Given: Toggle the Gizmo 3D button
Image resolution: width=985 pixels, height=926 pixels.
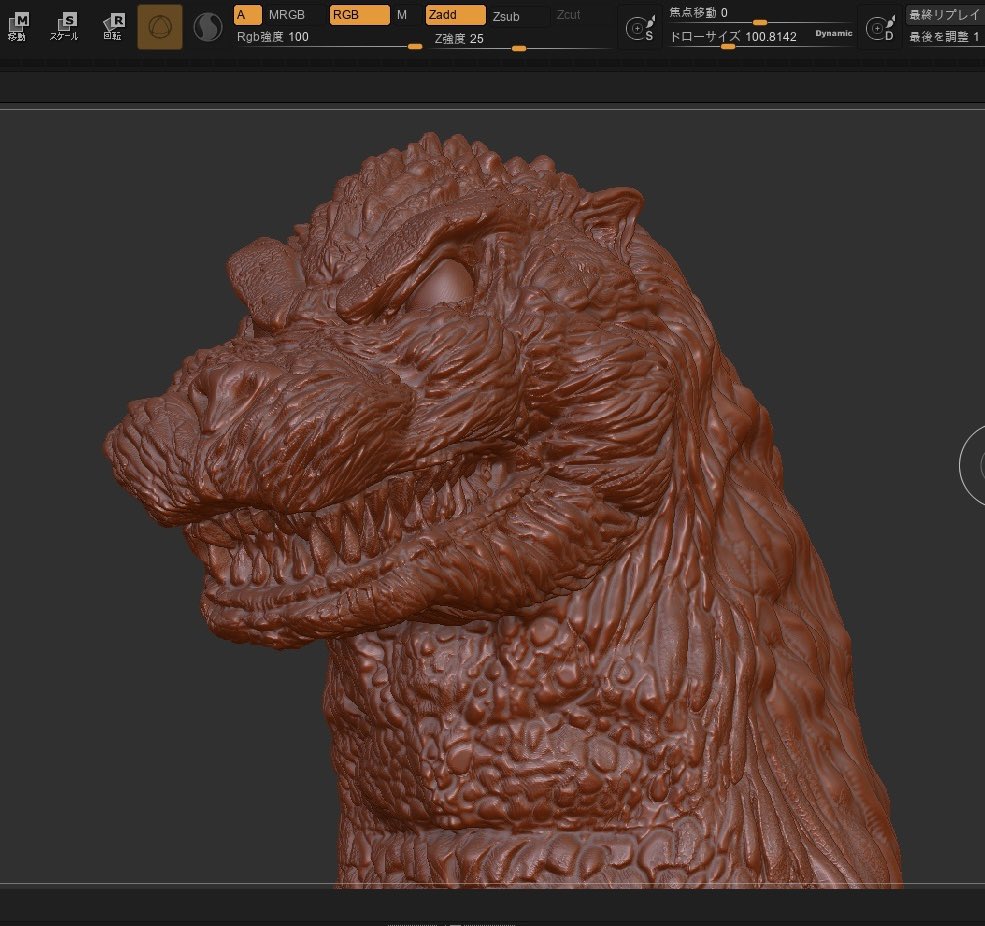Looking at the screenshot, I should click(x=160, y=27).
